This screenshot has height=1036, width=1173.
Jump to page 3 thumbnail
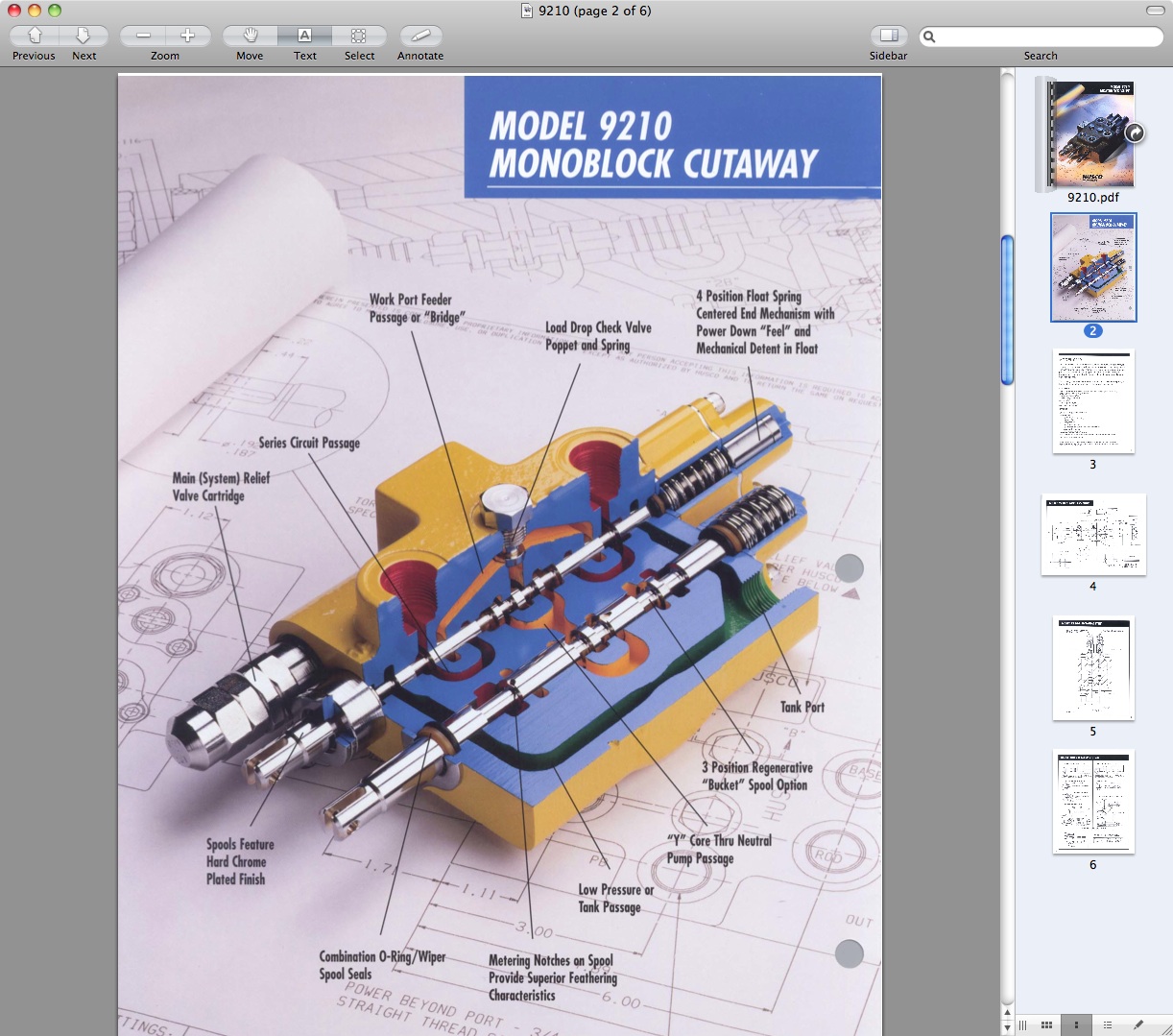tap(1093, 401)
